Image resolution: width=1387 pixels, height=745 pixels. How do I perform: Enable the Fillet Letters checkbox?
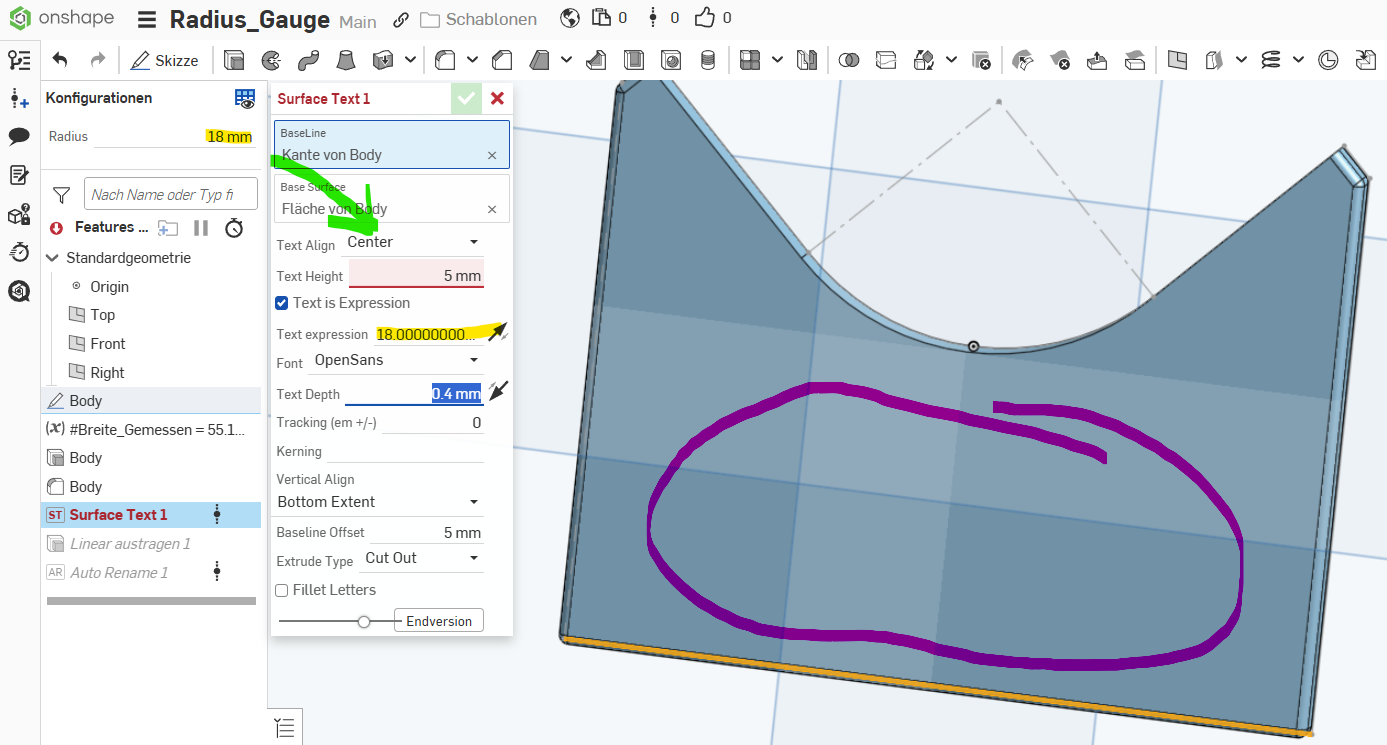pos(282,590)
